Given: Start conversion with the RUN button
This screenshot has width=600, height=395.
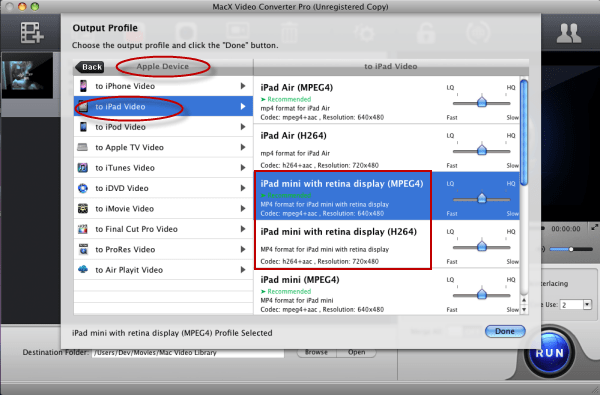Looking at the screenshot, I should click(x=549, y=353).
